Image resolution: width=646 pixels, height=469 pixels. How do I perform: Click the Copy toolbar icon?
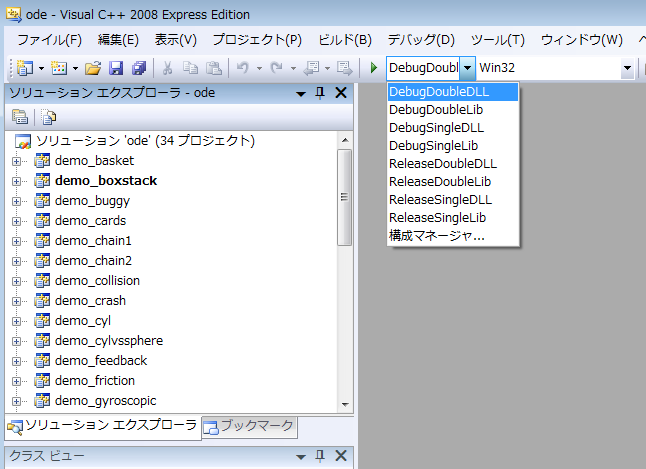(190, 68)
